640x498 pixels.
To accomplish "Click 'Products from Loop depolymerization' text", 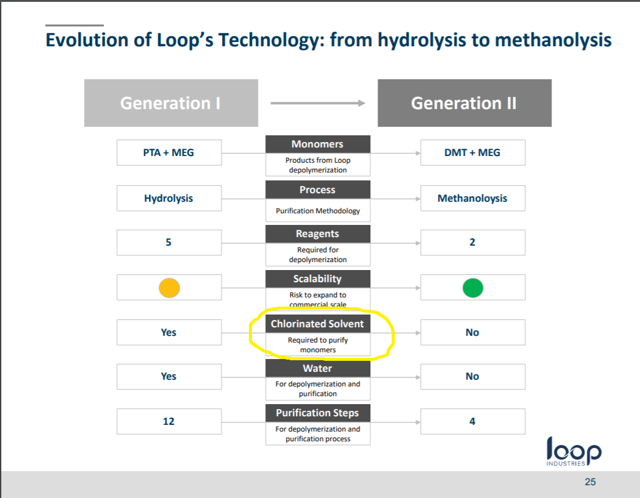I will click(x=318, y=165).
